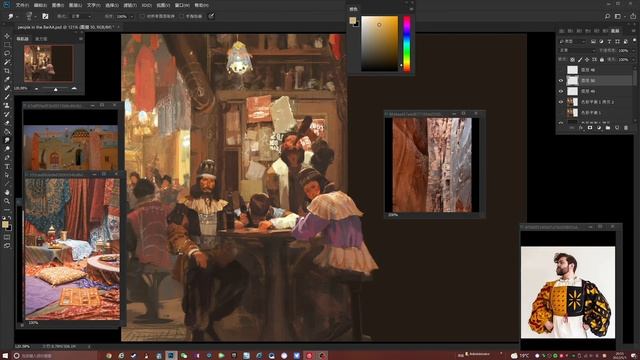
Task: Toggle lock all padlock icon
Action: [602, 60]
